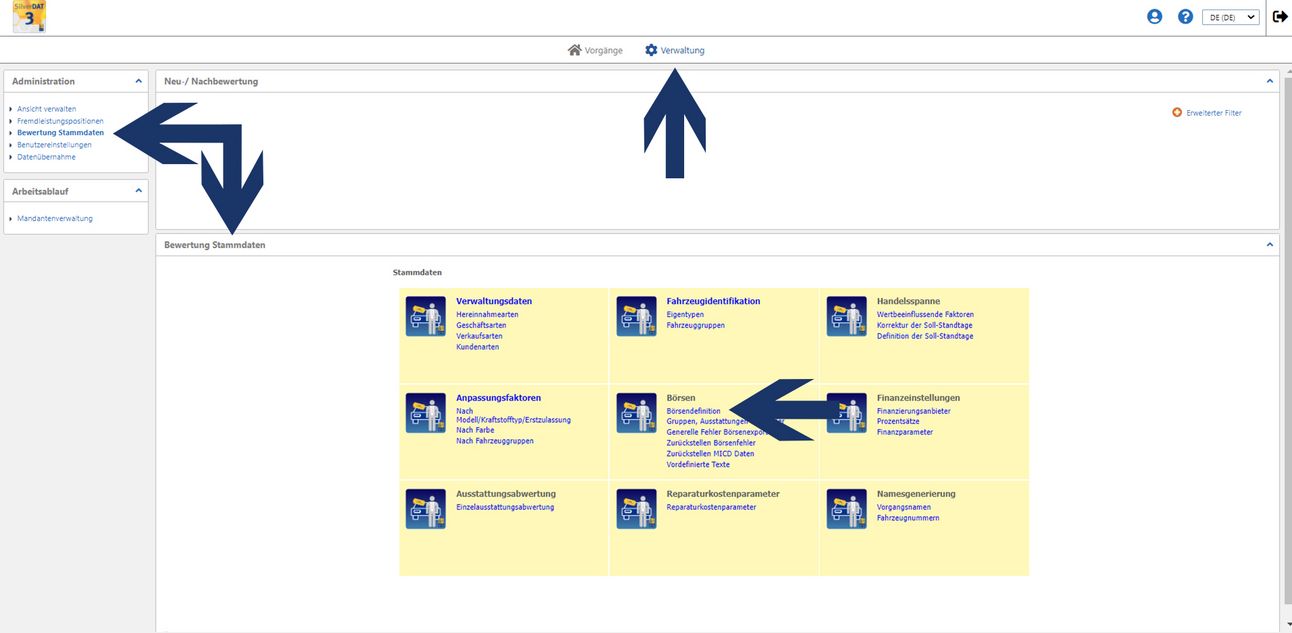This screenshot has height=633, width=1292.
Task: Switch to the Vorgänge tab
Action: 595,50
